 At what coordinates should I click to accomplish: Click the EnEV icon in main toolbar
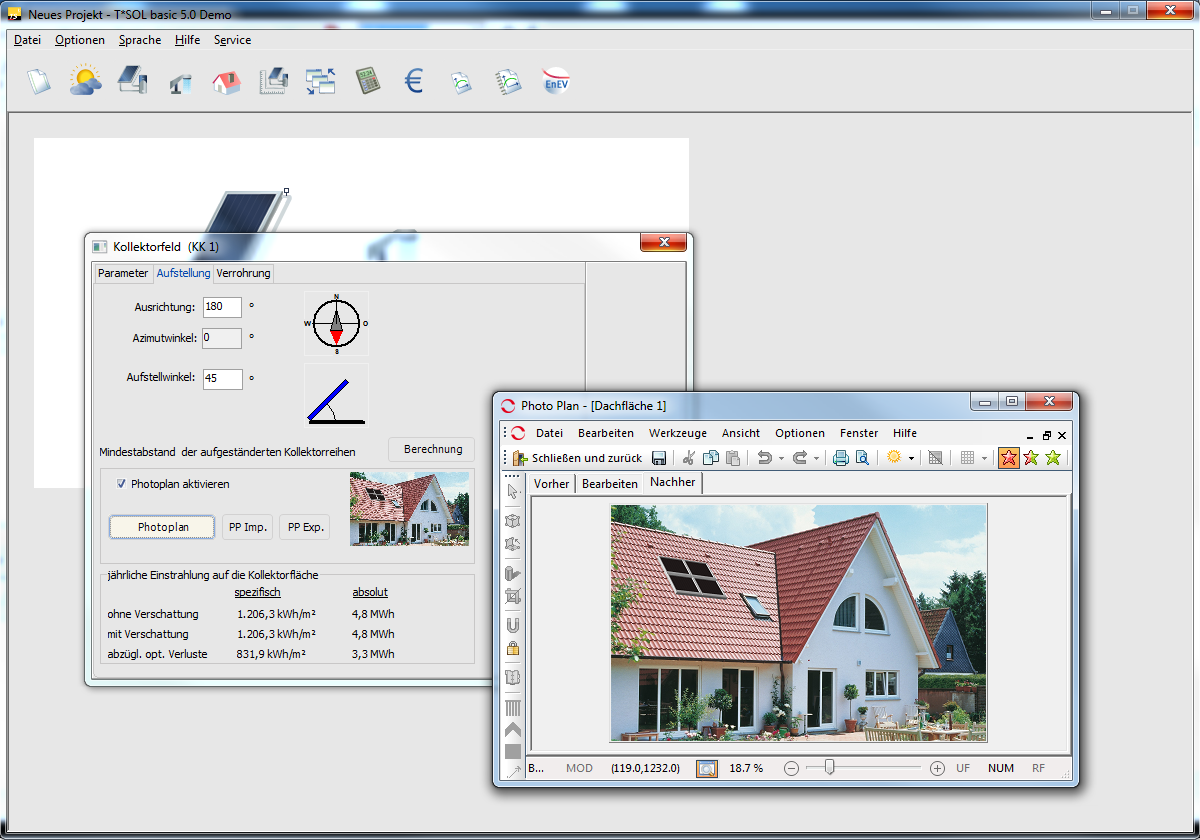pyautogui.click(x=556, y=81)
